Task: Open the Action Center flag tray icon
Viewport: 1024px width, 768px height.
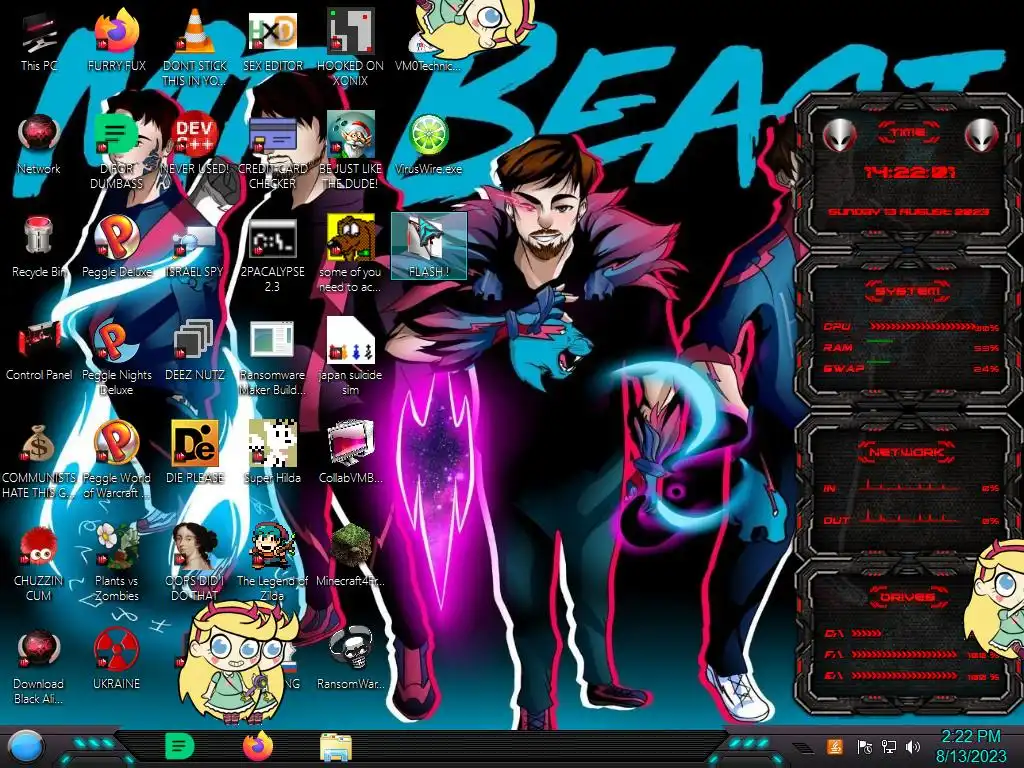Action: [x=865, y=746]
